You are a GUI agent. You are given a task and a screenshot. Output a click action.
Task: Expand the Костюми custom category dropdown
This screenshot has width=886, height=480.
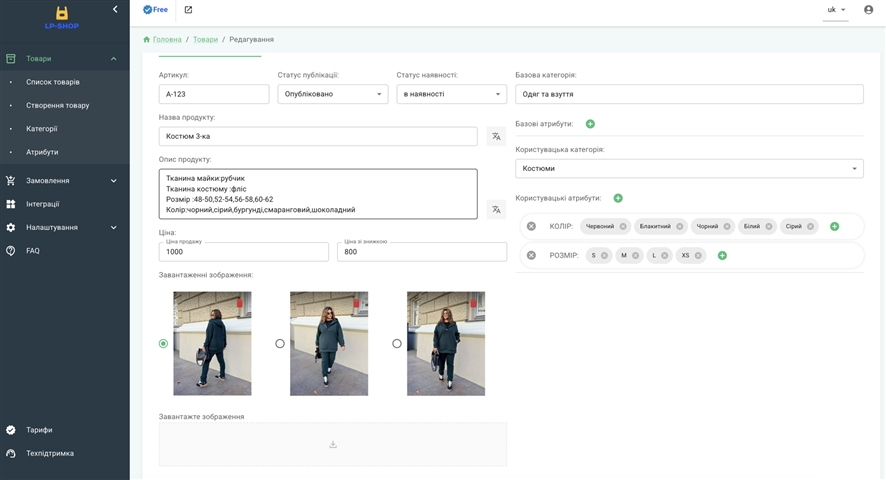689,169
